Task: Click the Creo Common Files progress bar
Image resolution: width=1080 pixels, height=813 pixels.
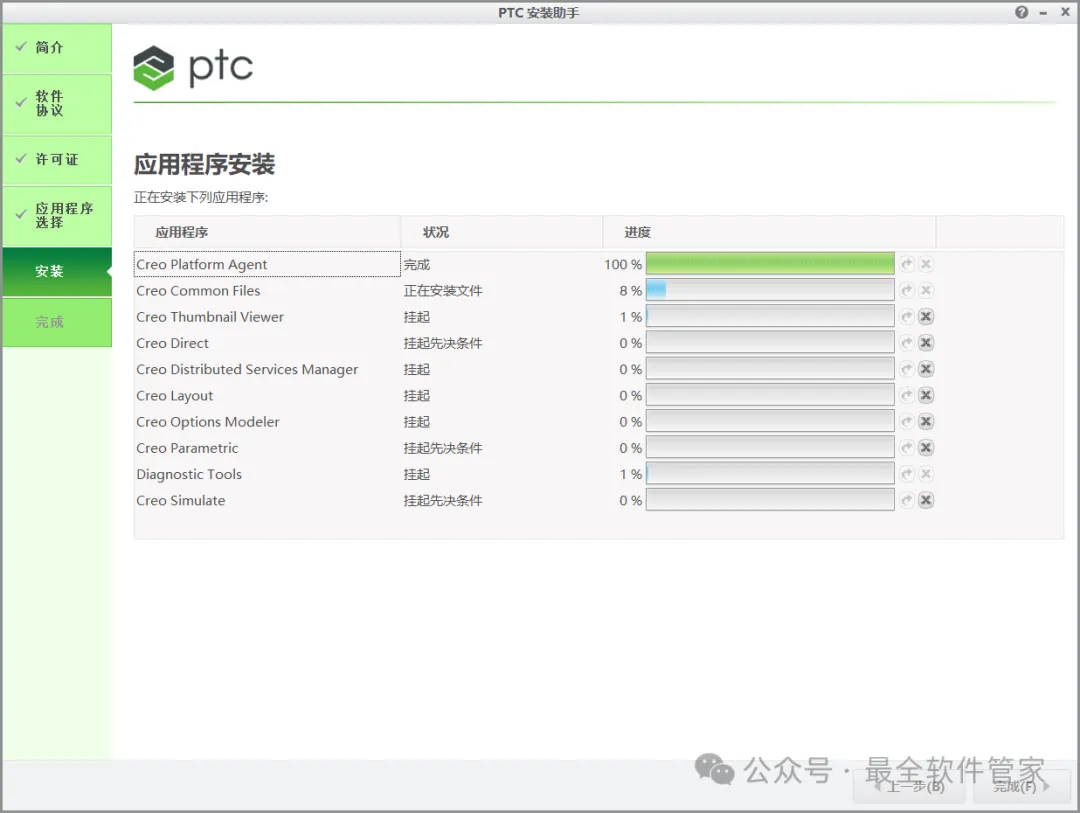Action: click(770, 290)
